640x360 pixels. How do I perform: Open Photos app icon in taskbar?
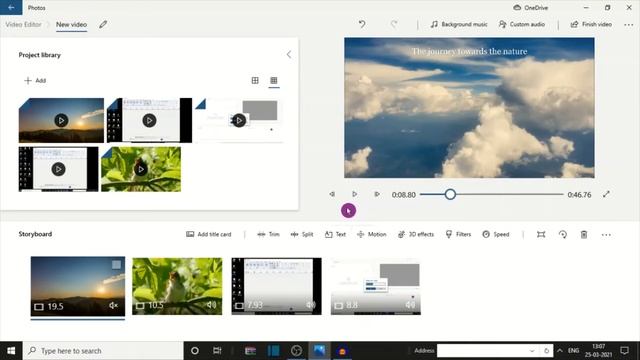pyautogui.click(x=319, y=351)
